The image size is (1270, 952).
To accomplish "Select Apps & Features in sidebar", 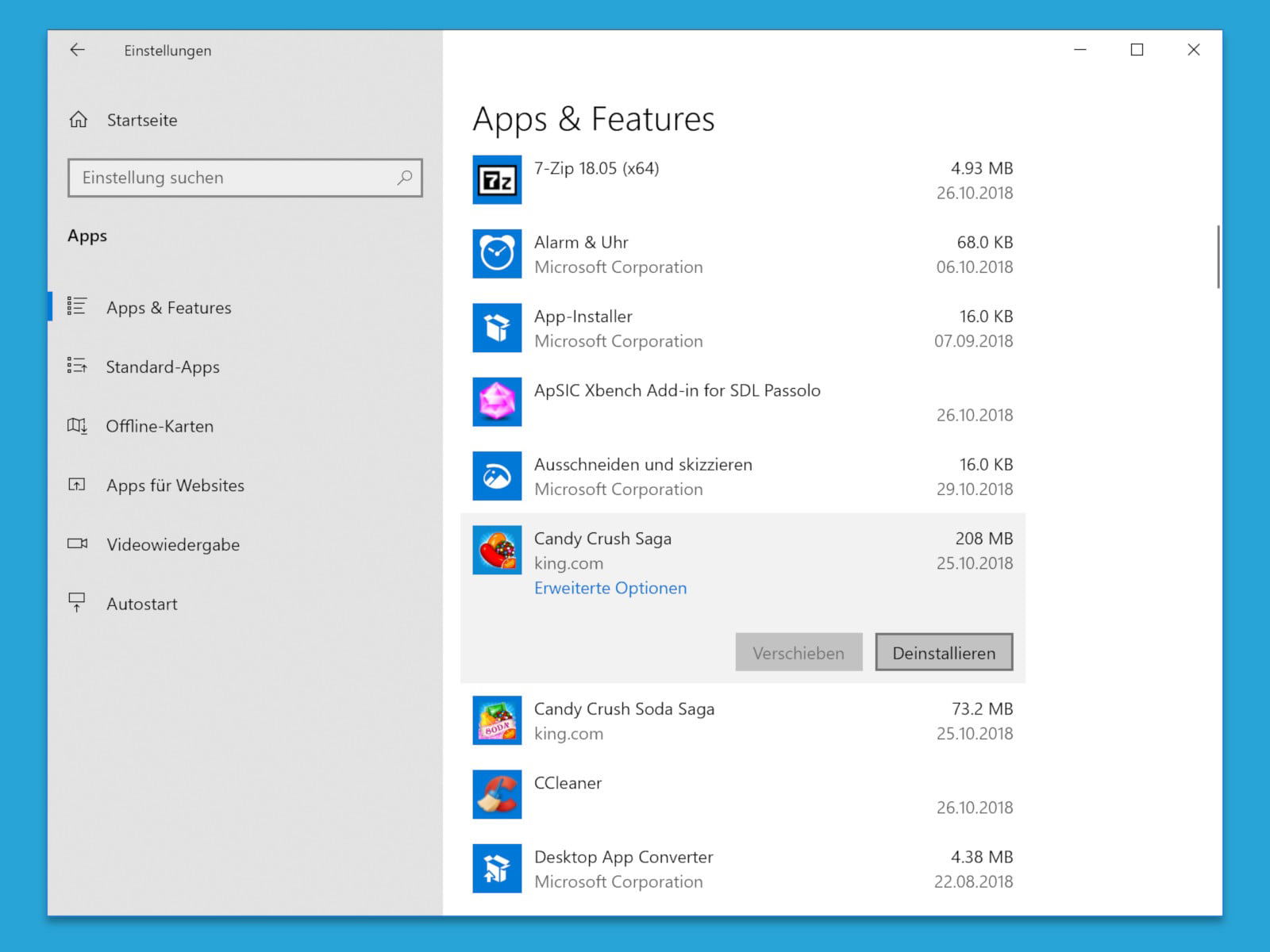I will point(169,308).
